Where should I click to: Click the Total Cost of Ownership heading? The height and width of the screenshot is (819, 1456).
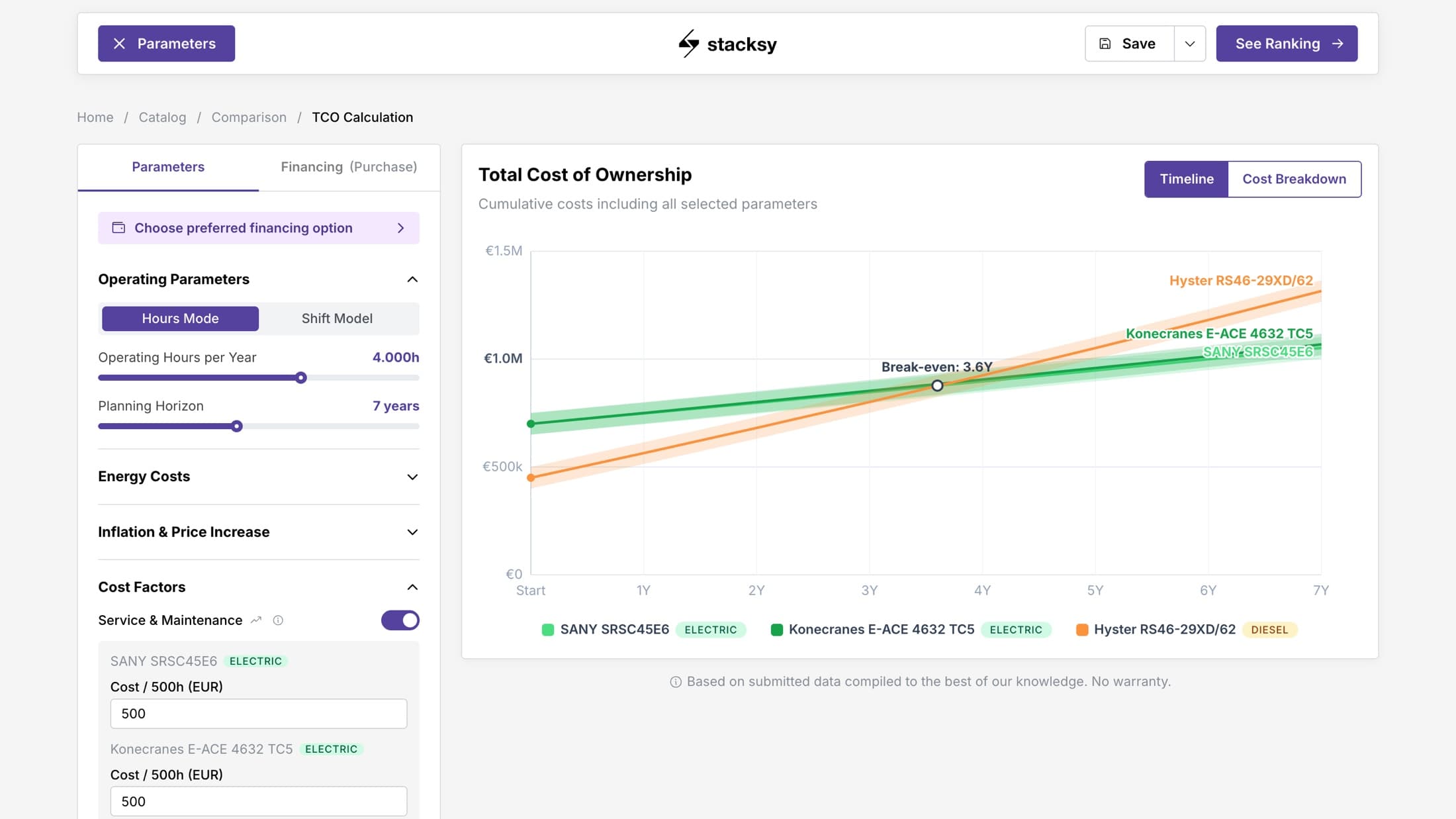point(585,175)
